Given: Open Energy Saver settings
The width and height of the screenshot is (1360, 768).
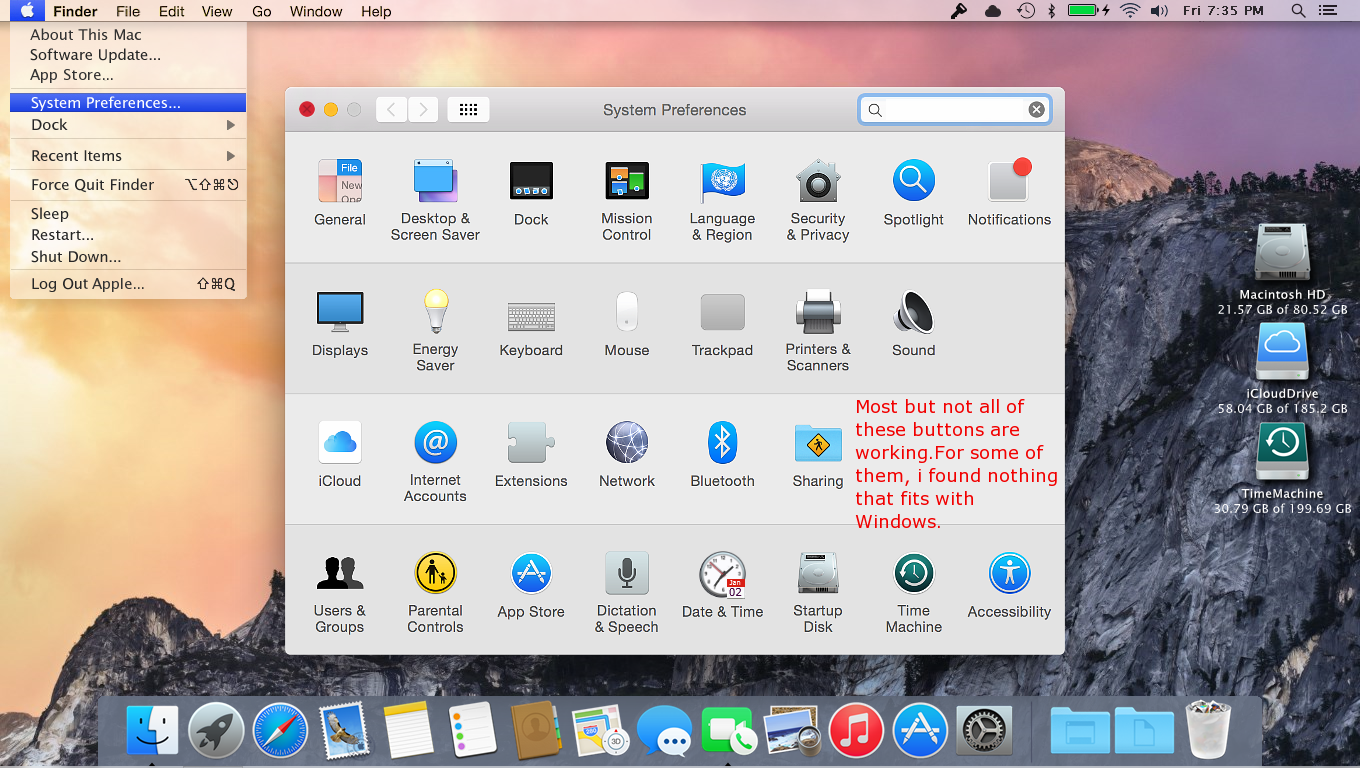Looking at the screenshot, I should pyautogui.click(x=435, y=330).
